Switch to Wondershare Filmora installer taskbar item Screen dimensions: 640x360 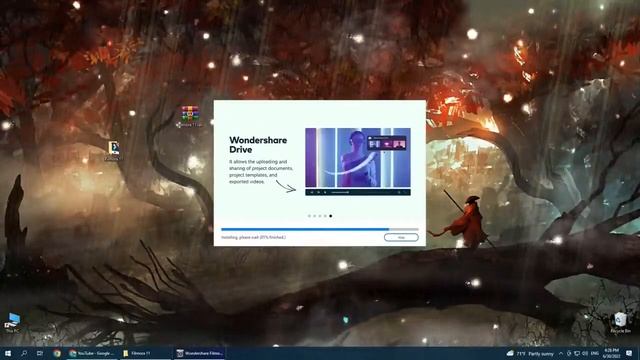200,353
